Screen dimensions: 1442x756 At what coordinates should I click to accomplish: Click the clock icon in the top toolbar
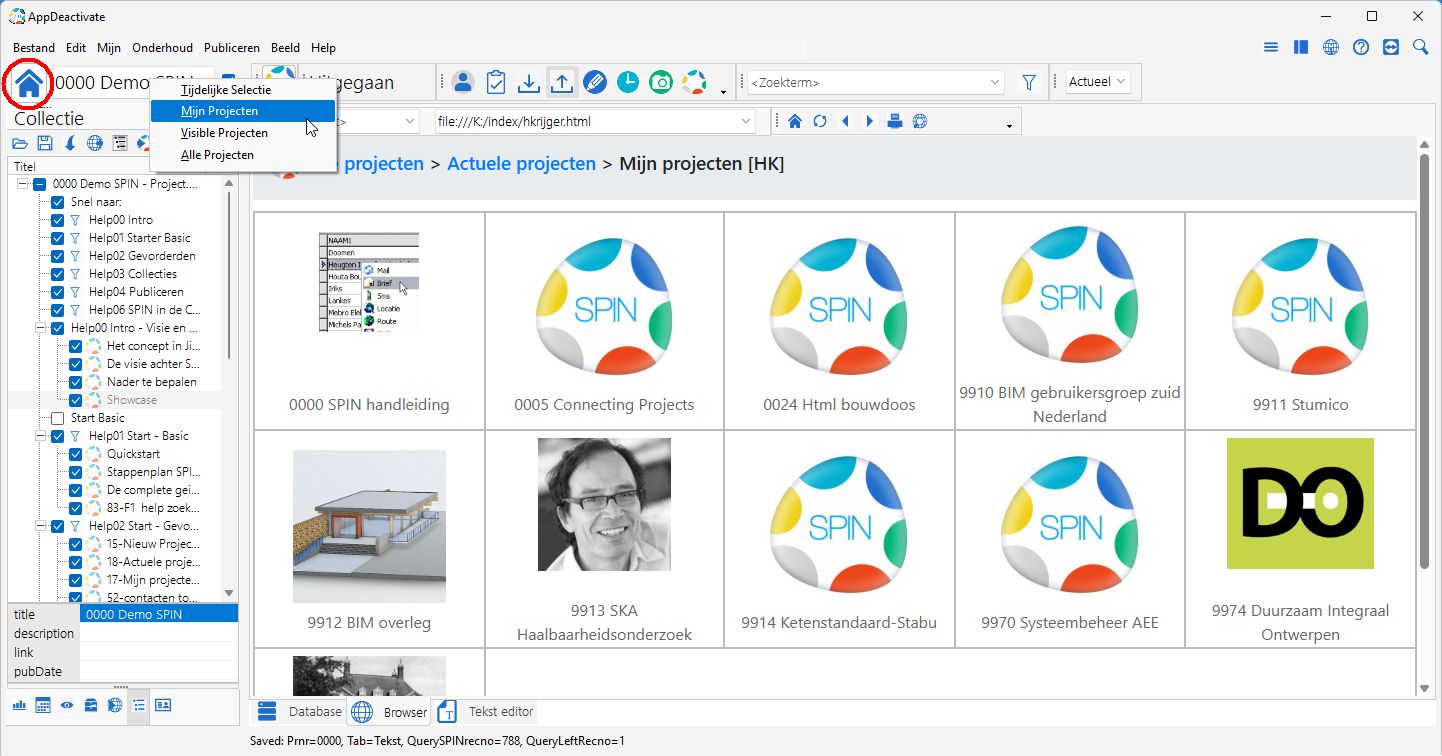coord(627,83)
